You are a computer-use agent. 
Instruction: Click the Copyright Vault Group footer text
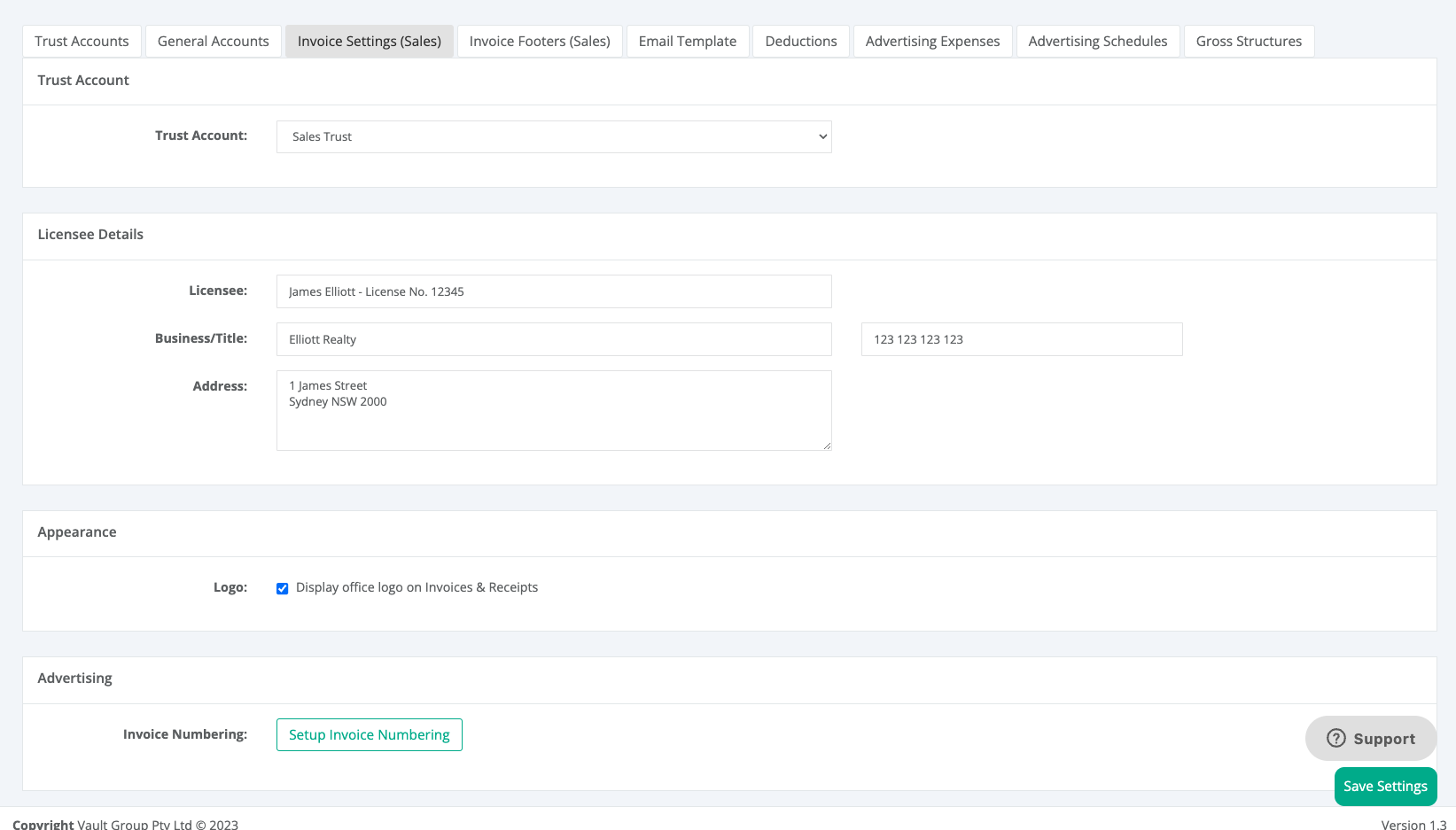click(125, 824)
